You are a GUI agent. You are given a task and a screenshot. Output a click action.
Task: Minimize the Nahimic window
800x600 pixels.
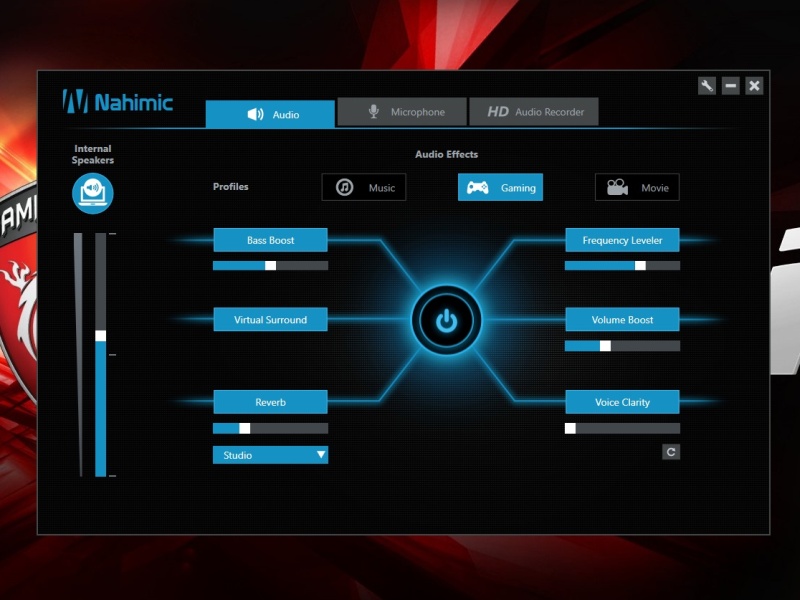click(x=731, y=86)
